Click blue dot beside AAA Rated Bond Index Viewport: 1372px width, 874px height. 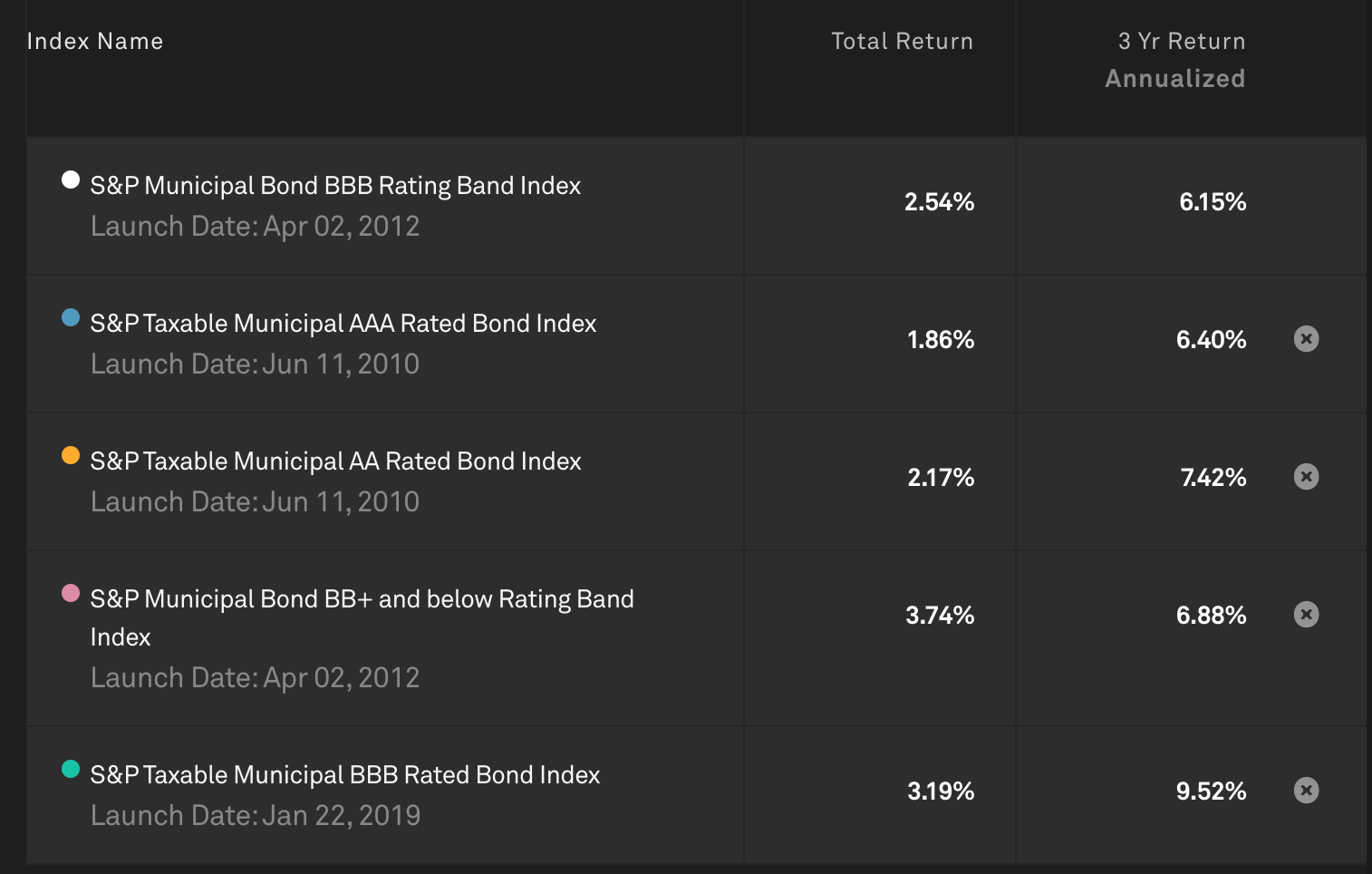click(x=71, y=317)
